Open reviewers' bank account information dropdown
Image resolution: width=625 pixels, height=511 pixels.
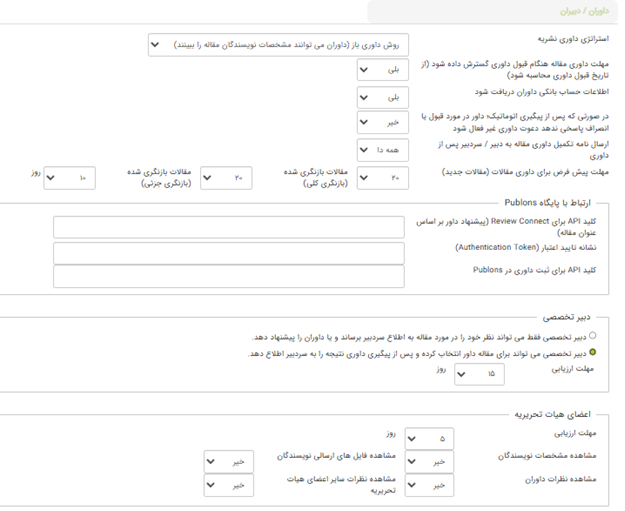(380, 98)
